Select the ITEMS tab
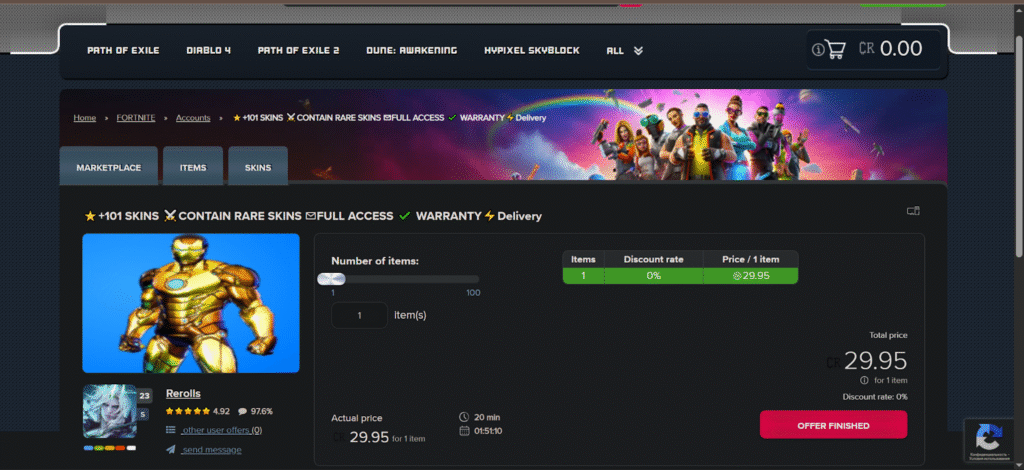Screen dimensions: 1024x470 click(193, 168)
